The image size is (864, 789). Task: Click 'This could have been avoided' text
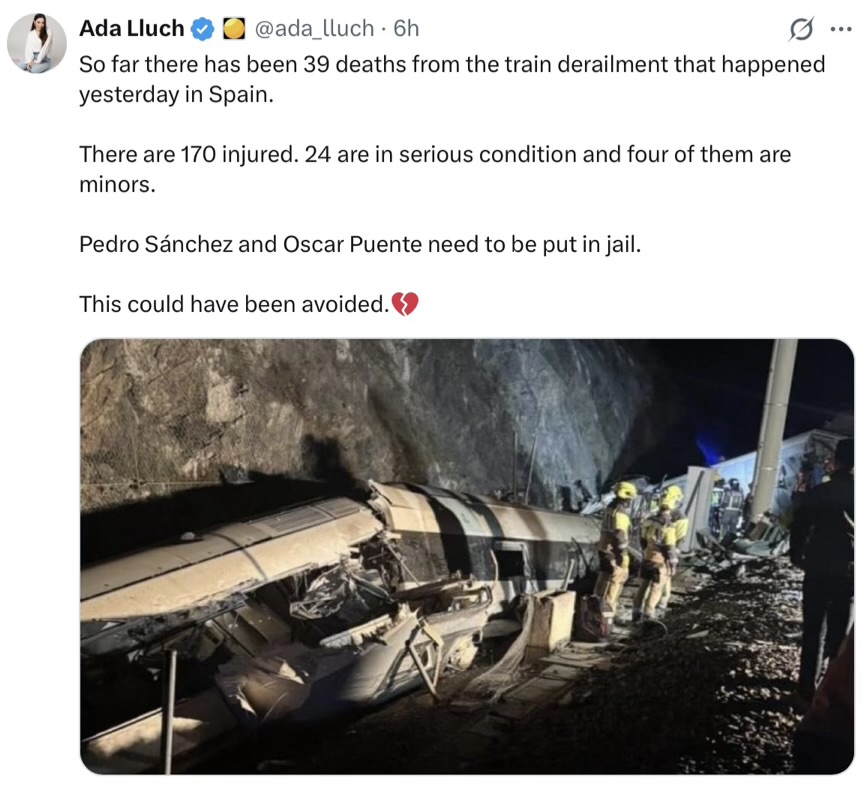pos(234,304)
